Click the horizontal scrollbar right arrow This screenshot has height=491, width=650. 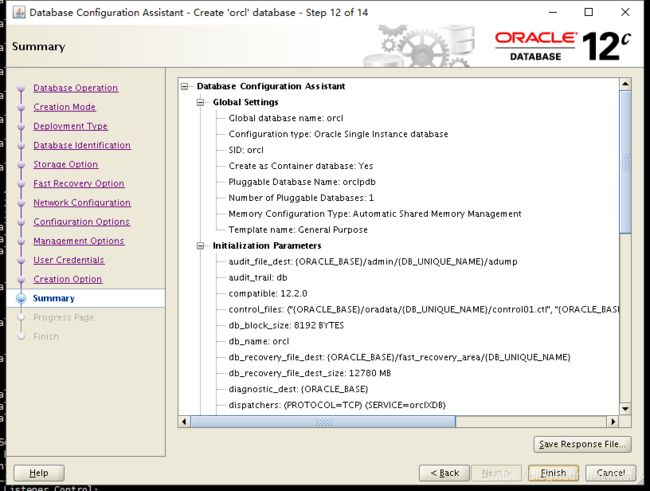tap(613, 422)
